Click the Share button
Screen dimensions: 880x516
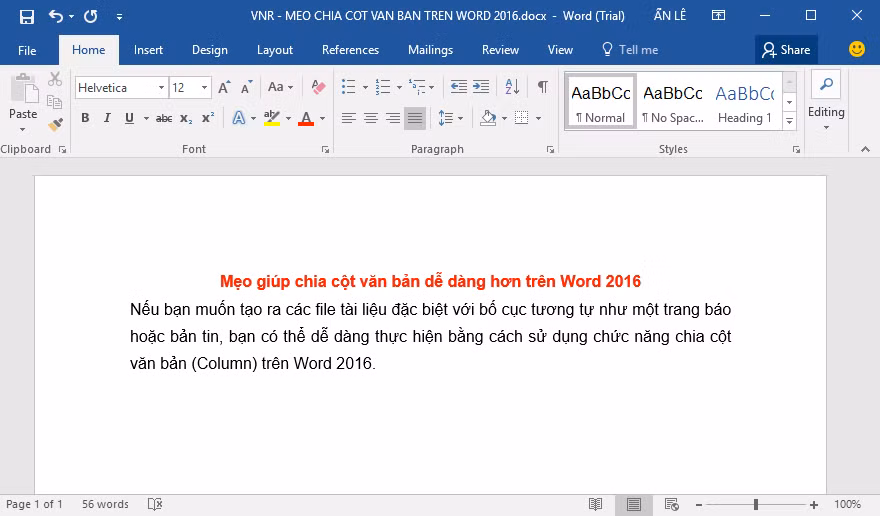(786, 50)
